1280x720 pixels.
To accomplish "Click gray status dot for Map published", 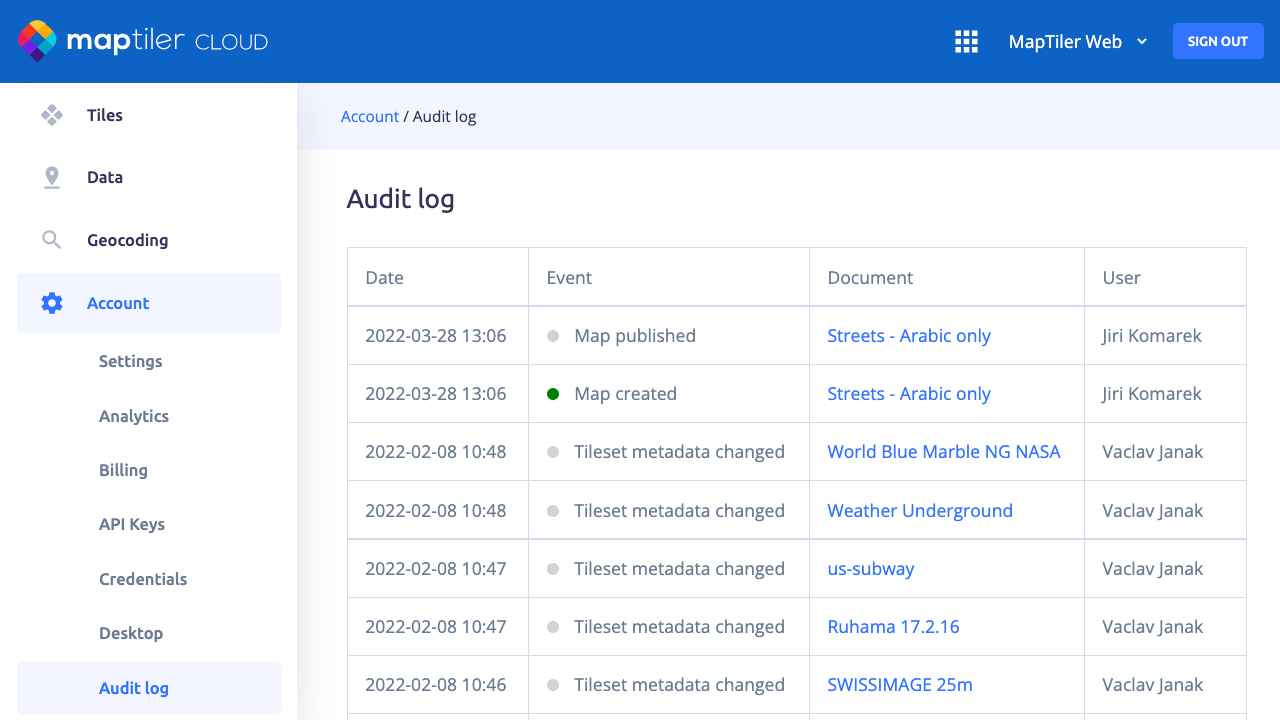I will point(553,336).
